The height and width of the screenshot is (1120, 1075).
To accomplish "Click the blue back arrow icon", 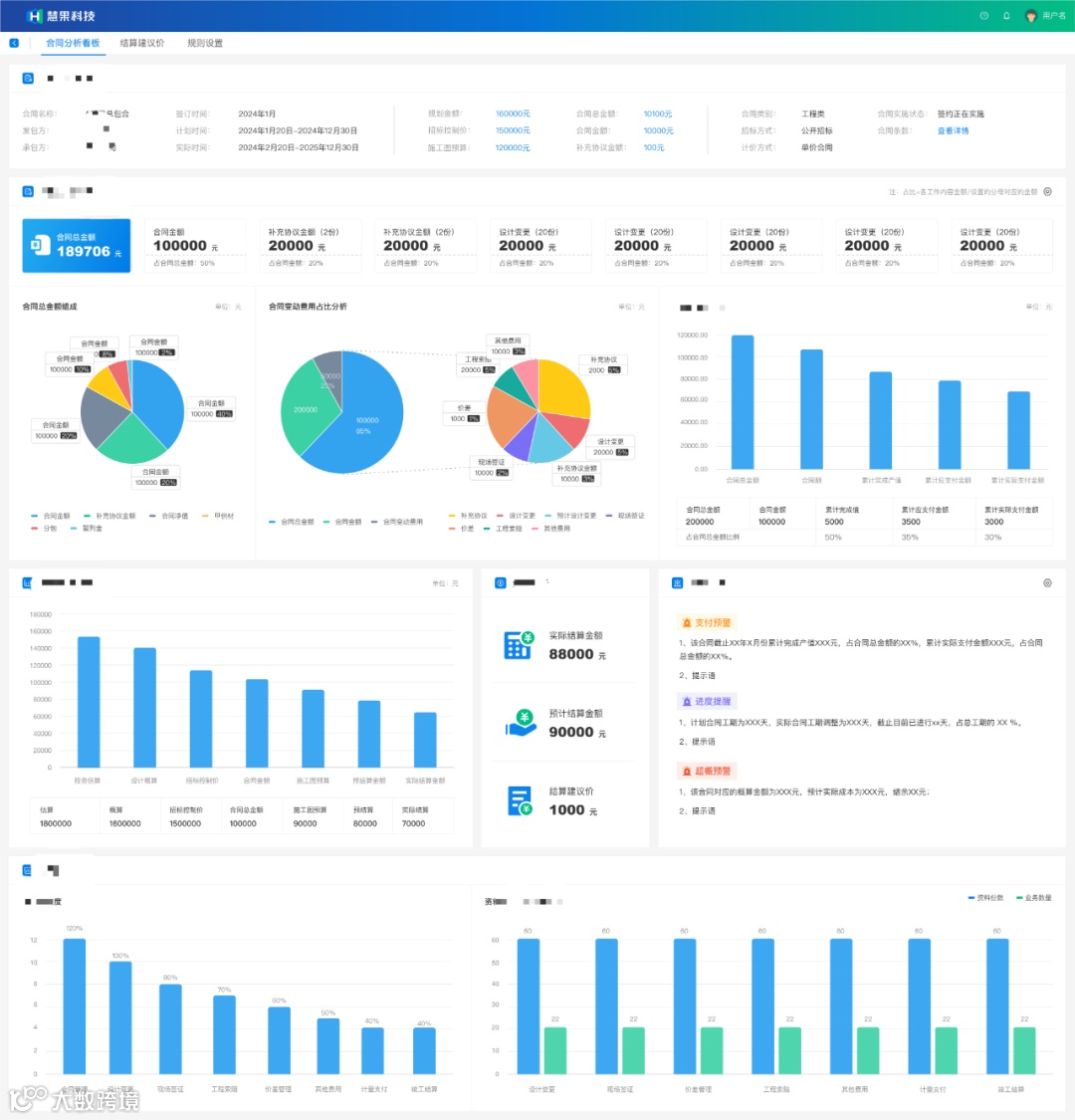I will [x=14, y=43].
